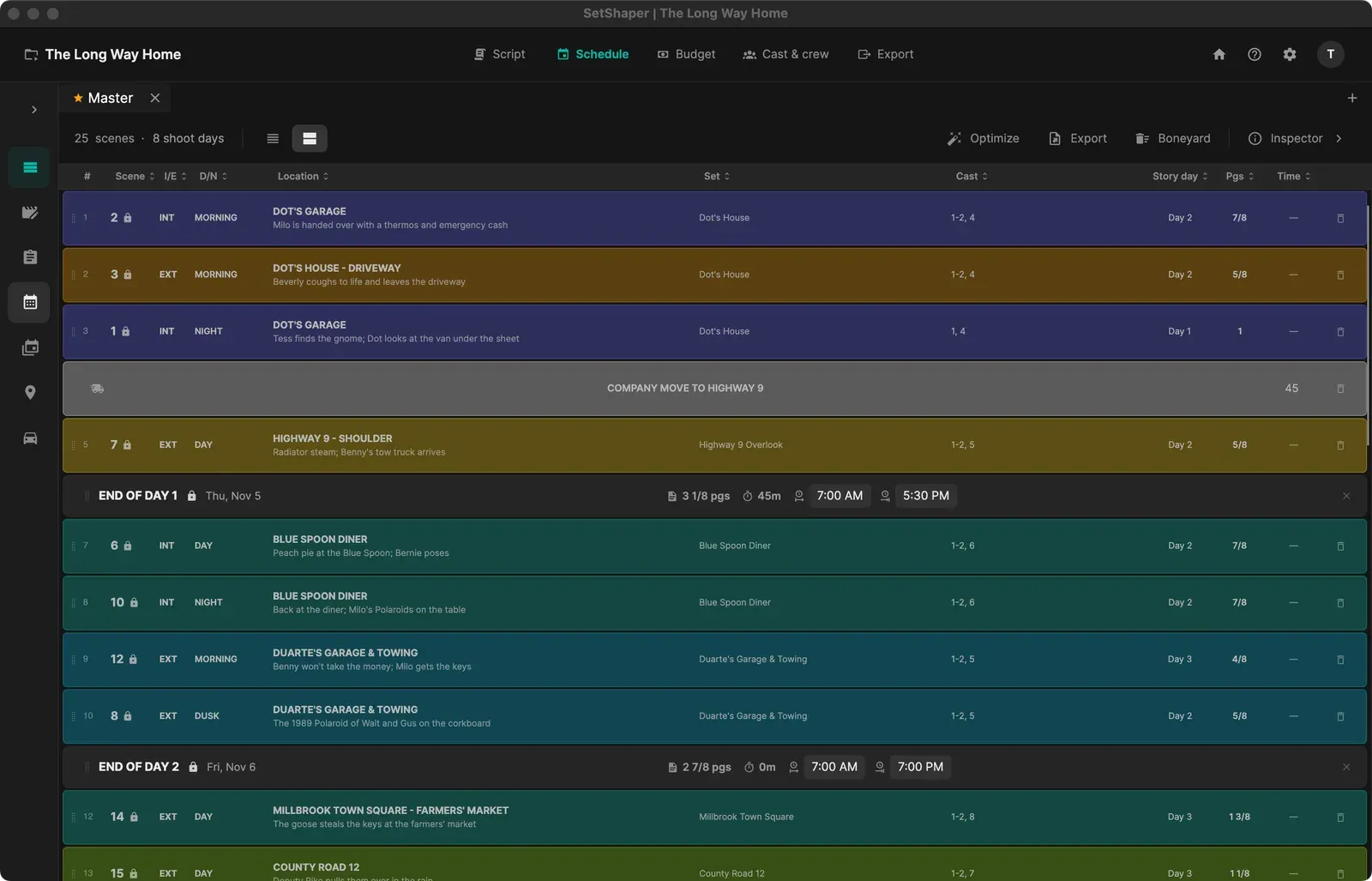
Task: Open the Boneyard
Action: [1173, 138]
